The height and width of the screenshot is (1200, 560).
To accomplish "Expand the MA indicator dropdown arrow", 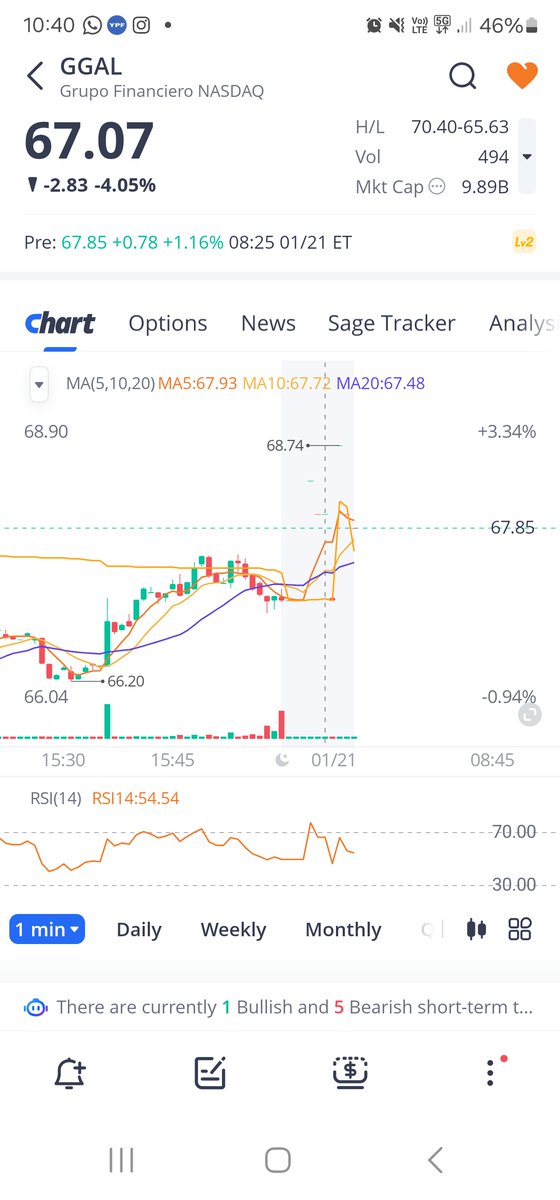I will coord(39,383).
